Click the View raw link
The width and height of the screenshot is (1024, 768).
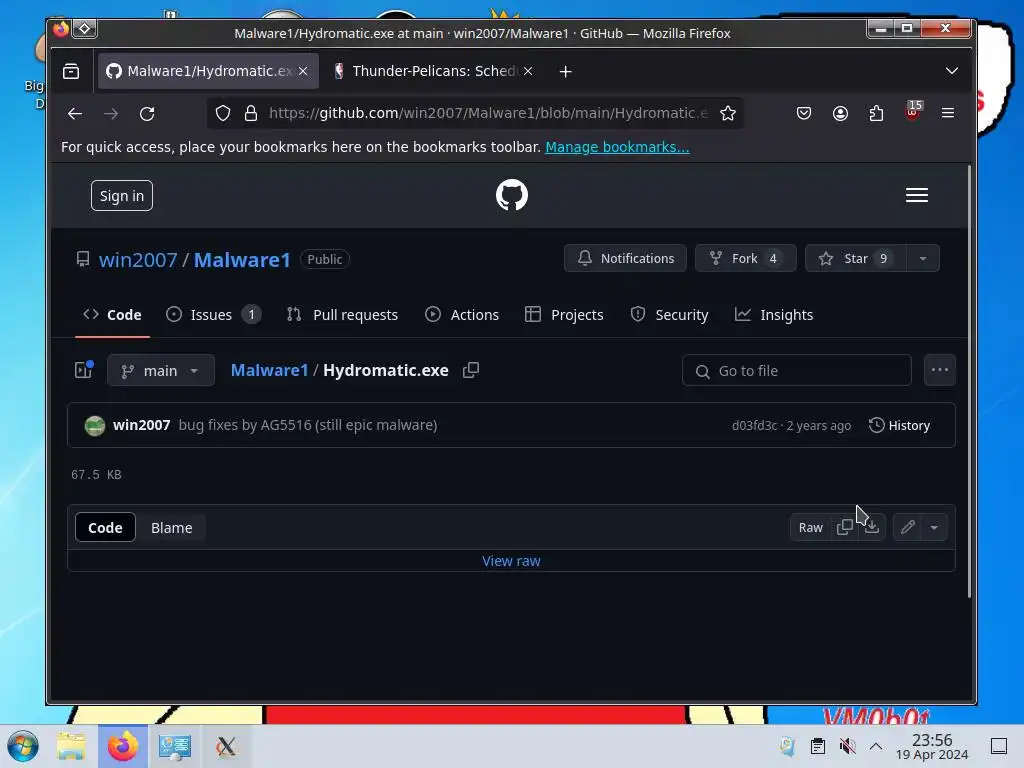(511, 561)
